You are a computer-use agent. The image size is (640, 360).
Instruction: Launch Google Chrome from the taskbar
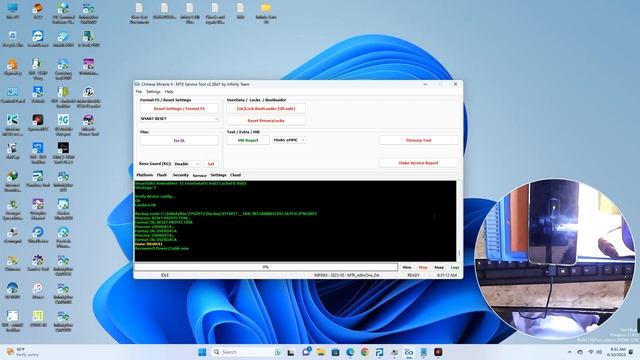point(364,352)
